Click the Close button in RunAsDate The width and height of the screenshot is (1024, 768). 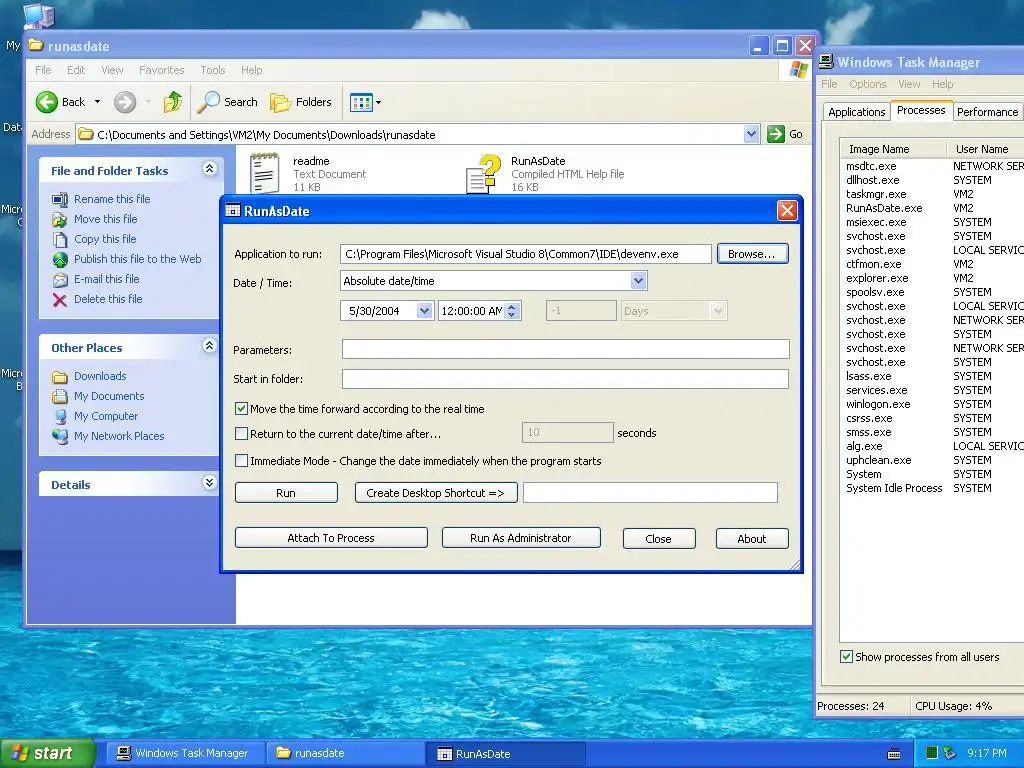pyautogui.click(x=658, y=539)
